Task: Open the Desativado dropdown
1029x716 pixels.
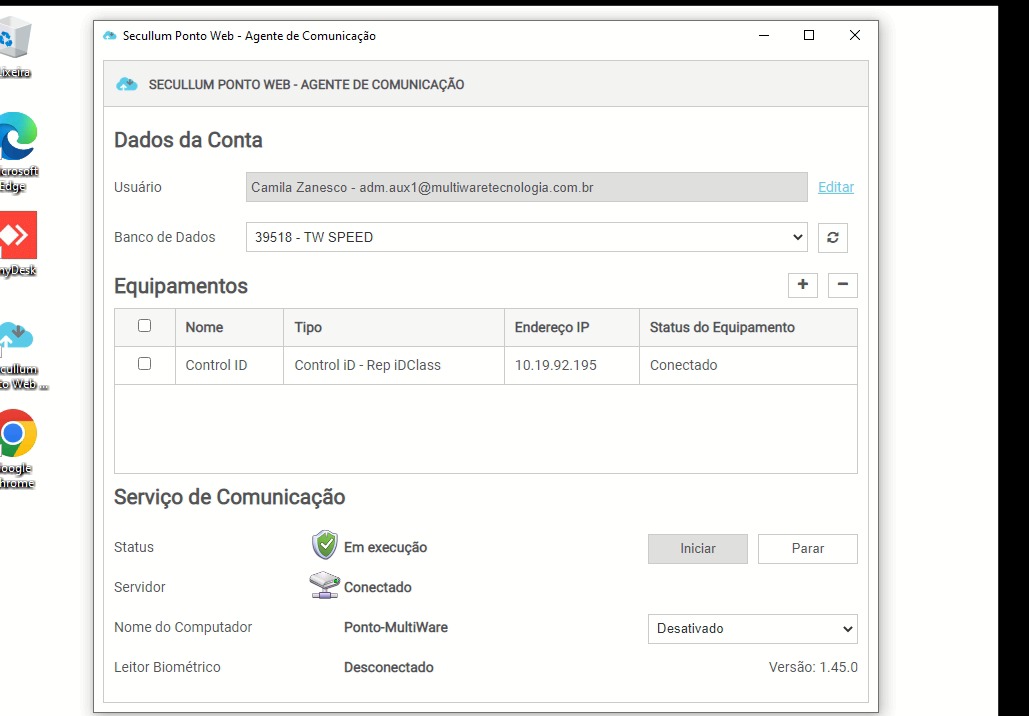Action: click(752, 629)
